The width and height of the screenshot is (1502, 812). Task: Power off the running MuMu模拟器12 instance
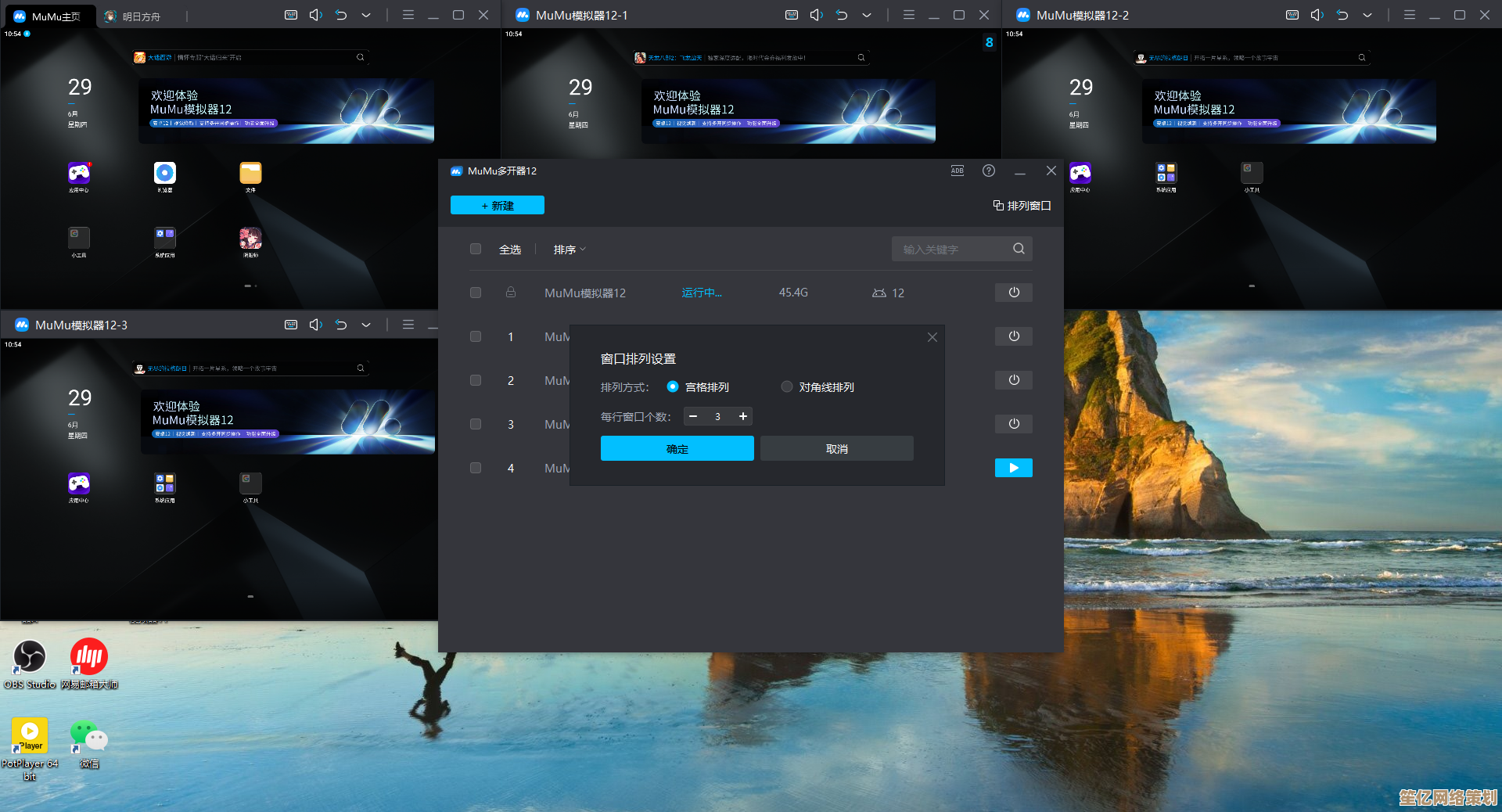1013,293
